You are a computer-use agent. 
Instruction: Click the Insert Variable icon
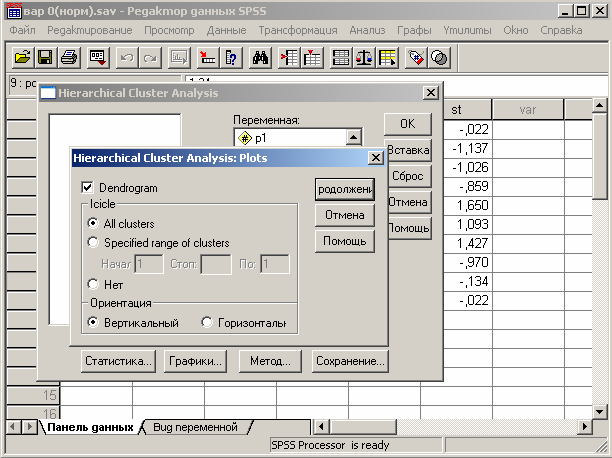coord(312,58)
